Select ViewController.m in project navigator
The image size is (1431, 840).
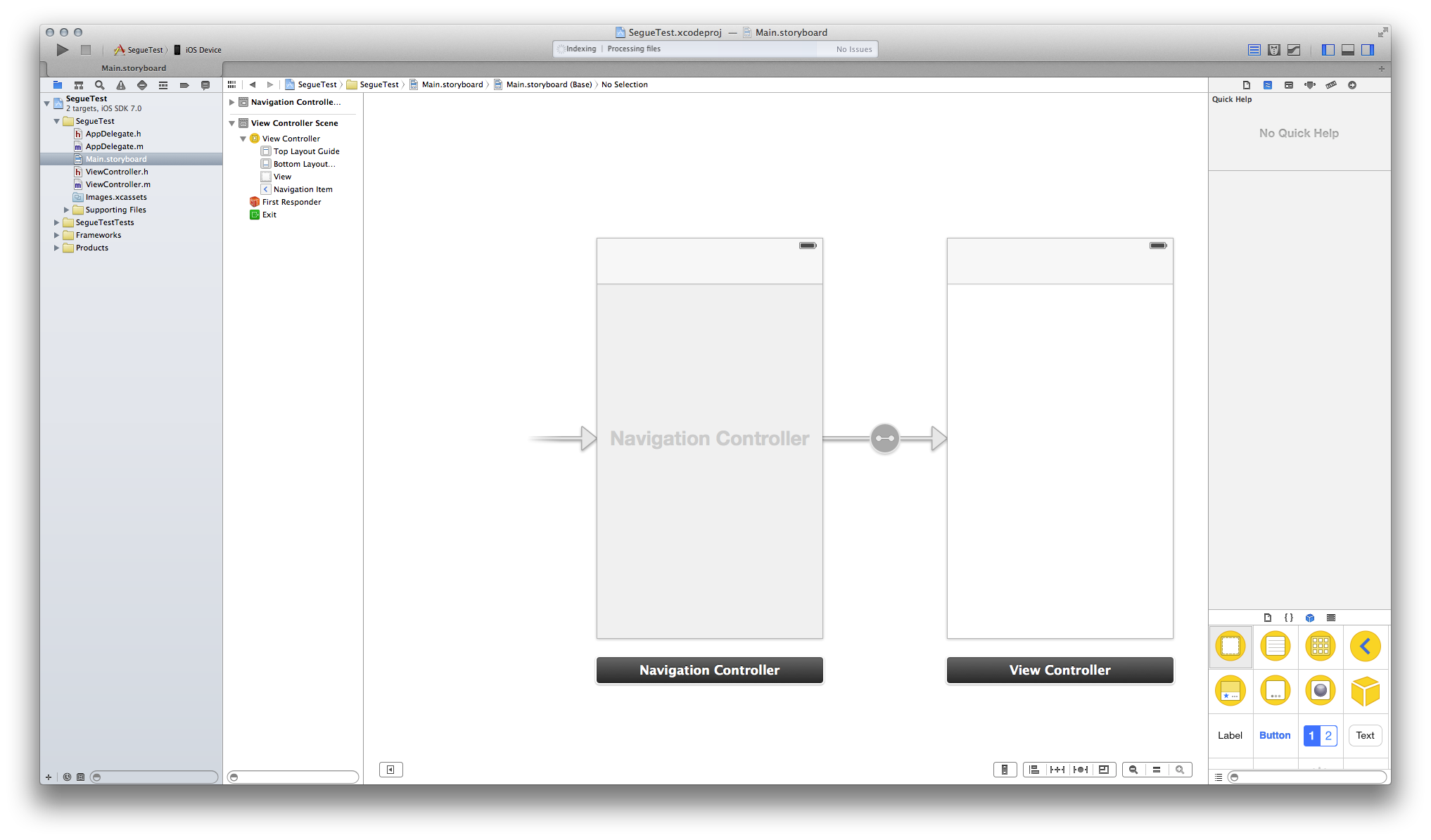[x=117, y=184]
